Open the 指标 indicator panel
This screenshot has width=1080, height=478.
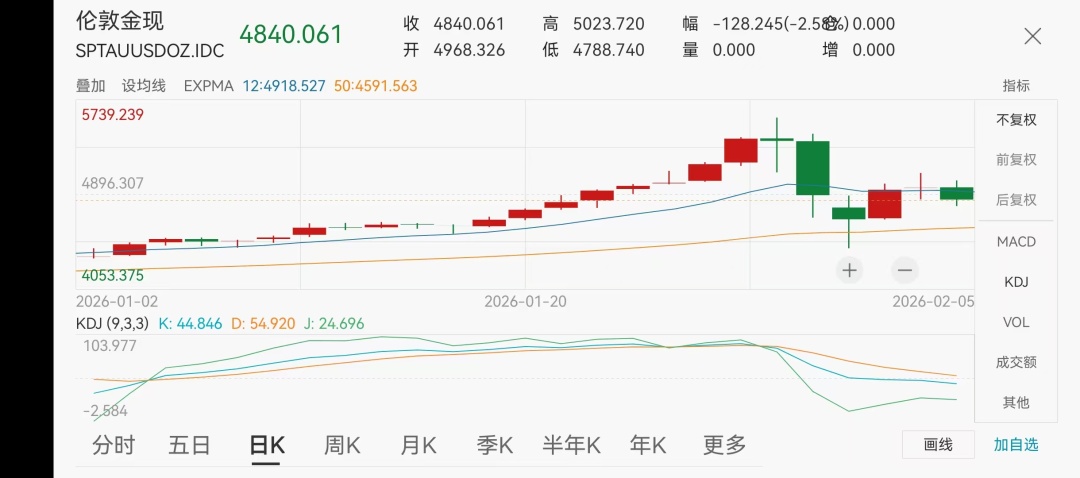[1016, 86]
